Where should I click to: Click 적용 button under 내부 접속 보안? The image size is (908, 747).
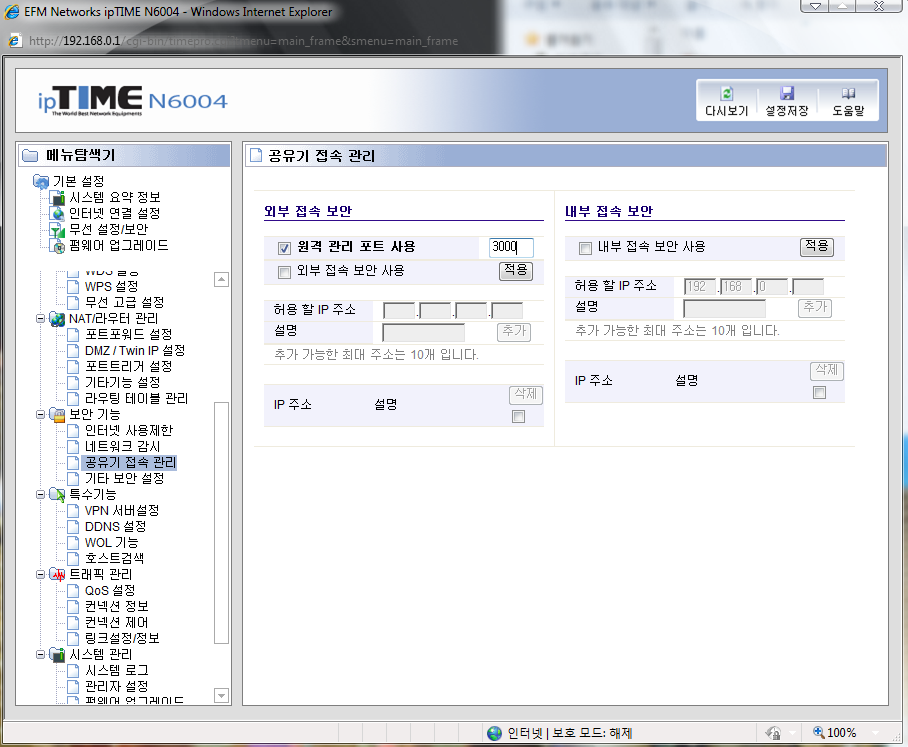click(817, 247)
